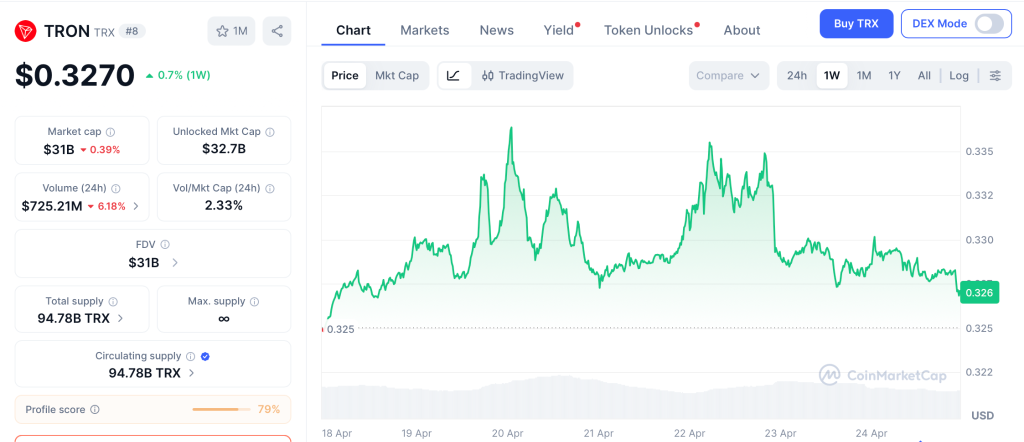Click FDV info icon

pyautogui.click(x=165, y=244)
